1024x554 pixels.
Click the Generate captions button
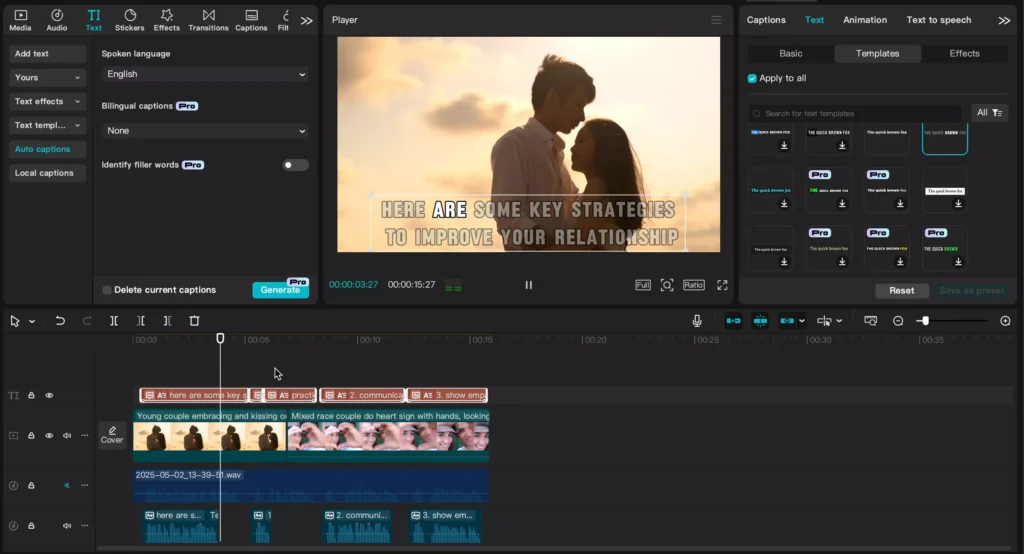280,290
